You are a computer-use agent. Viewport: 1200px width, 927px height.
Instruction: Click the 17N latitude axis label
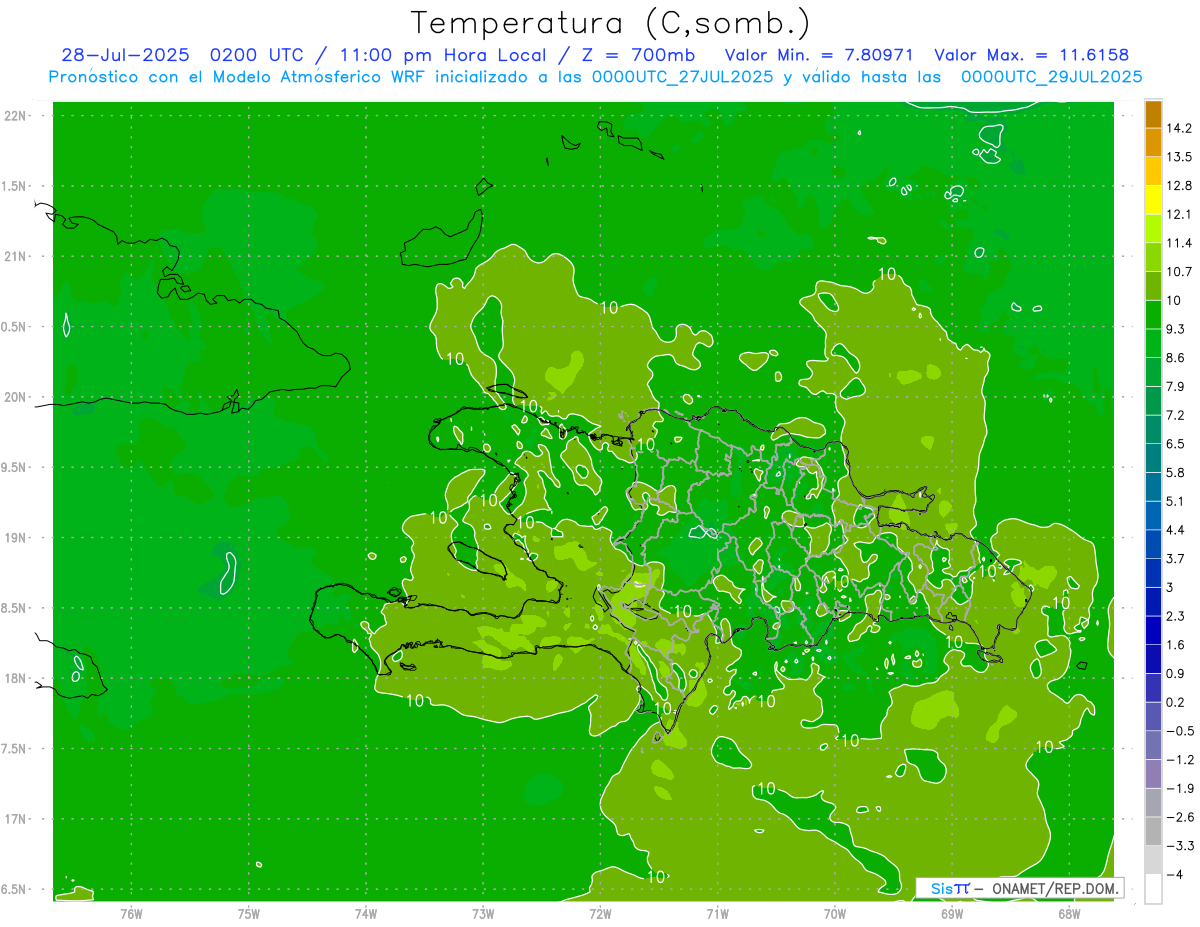[16, 820]
